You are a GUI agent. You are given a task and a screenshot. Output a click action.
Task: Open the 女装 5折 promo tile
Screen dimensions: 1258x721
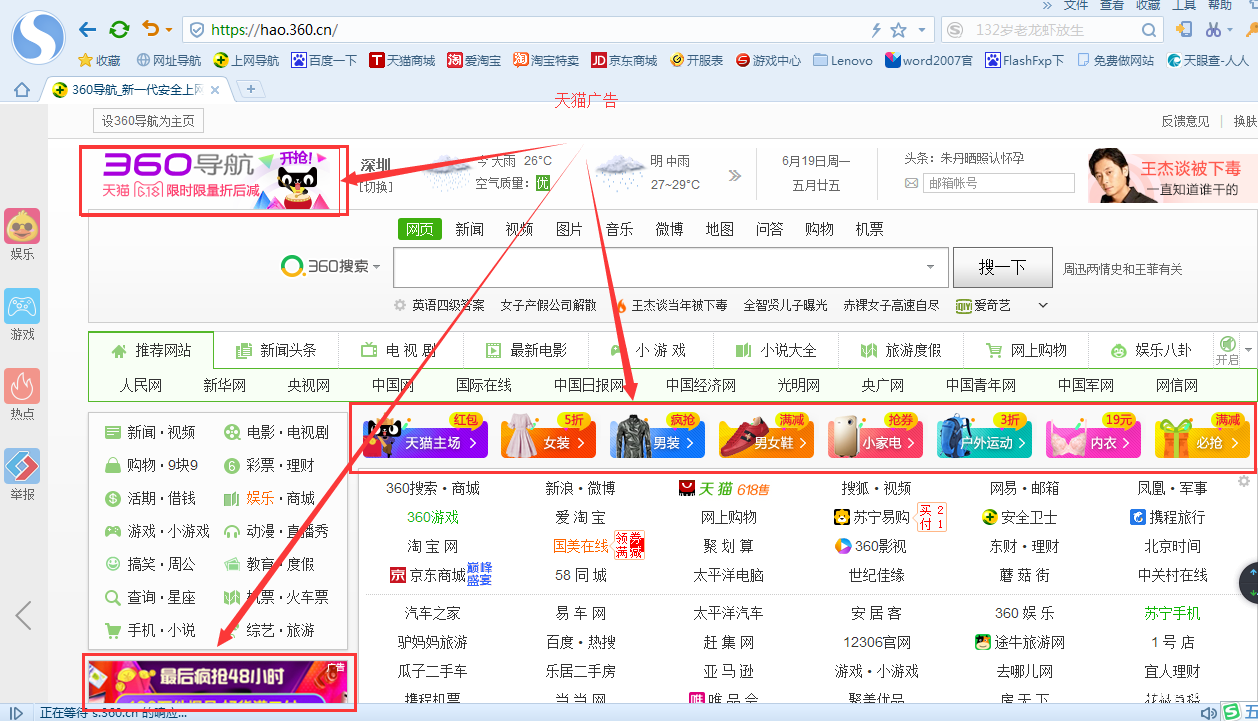tap(548, 435)
